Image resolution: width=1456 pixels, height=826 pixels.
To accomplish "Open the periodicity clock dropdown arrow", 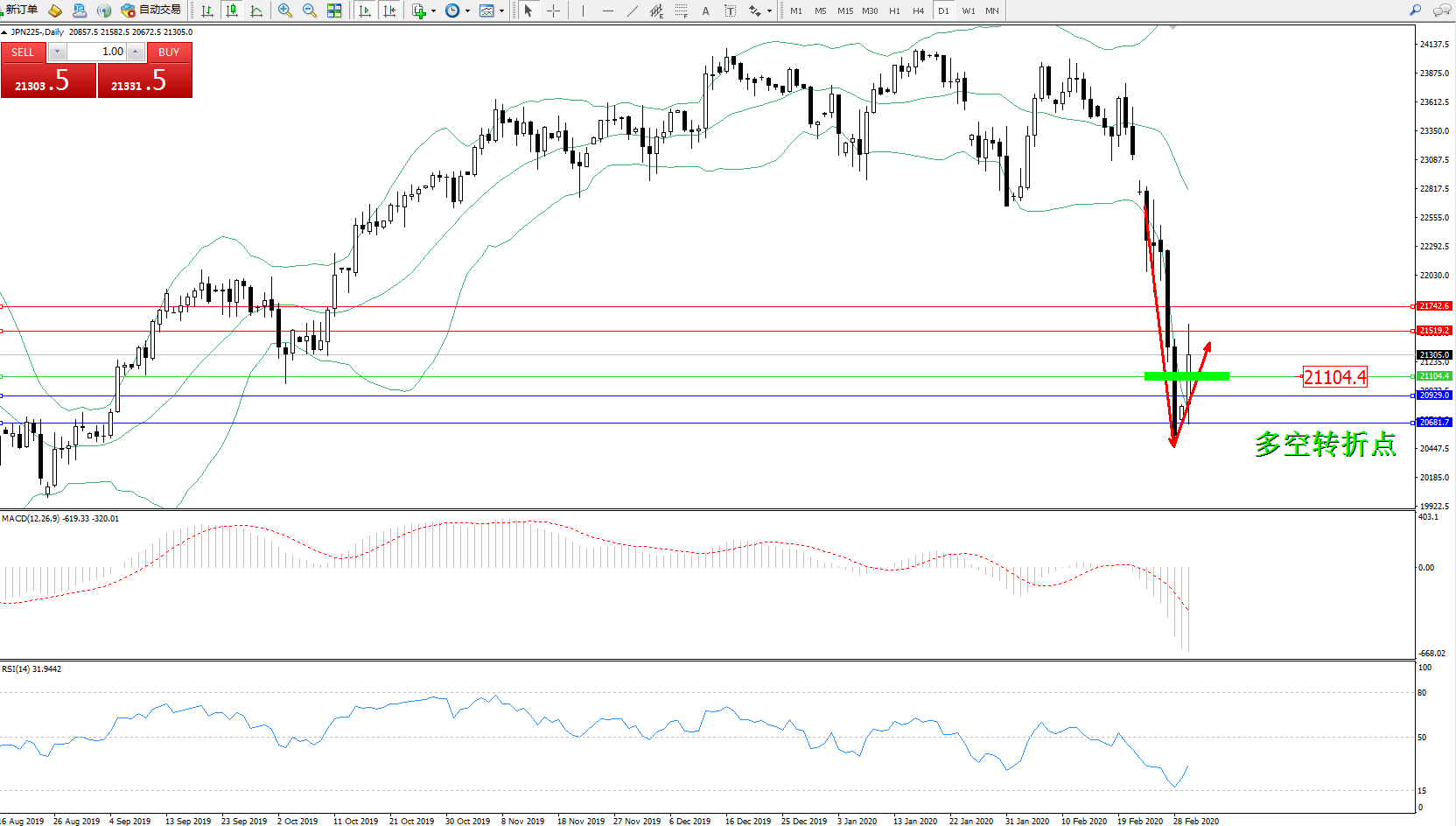I will (467, 11).
